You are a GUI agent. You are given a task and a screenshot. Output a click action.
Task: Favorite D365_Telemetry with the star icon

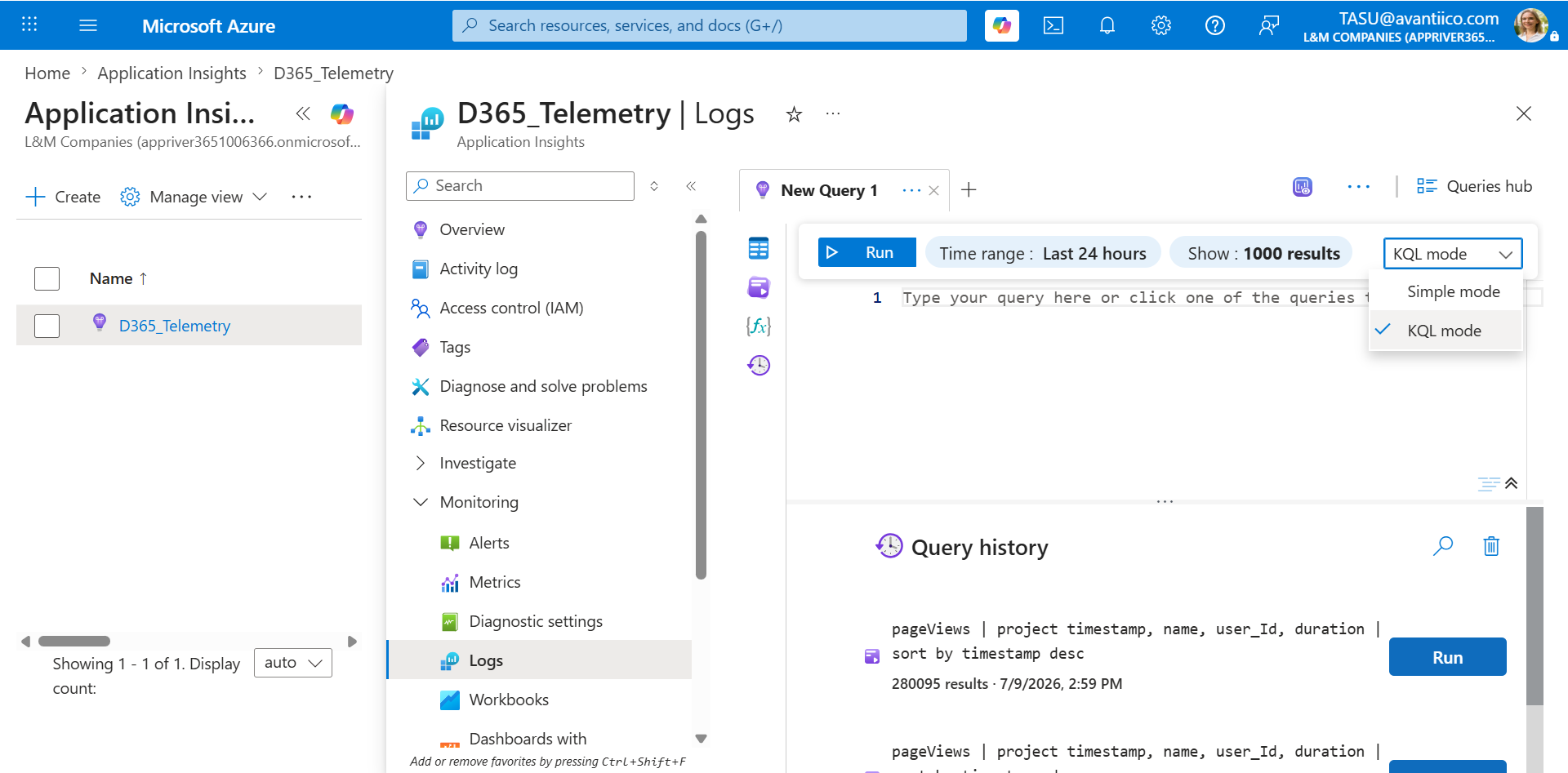[x=794, y=114]
